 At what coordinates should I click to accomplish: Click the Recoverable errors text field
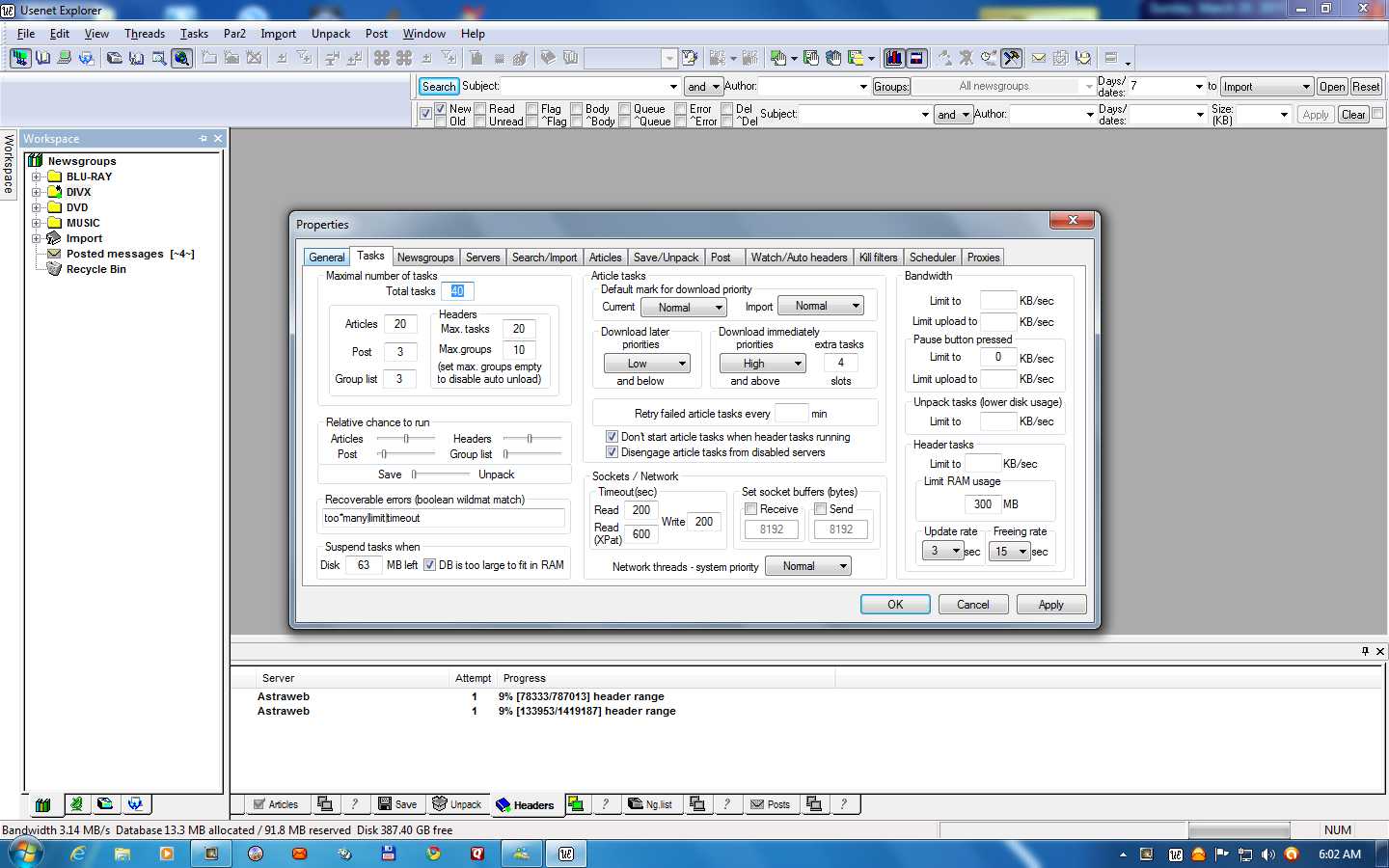click(443, 518)
